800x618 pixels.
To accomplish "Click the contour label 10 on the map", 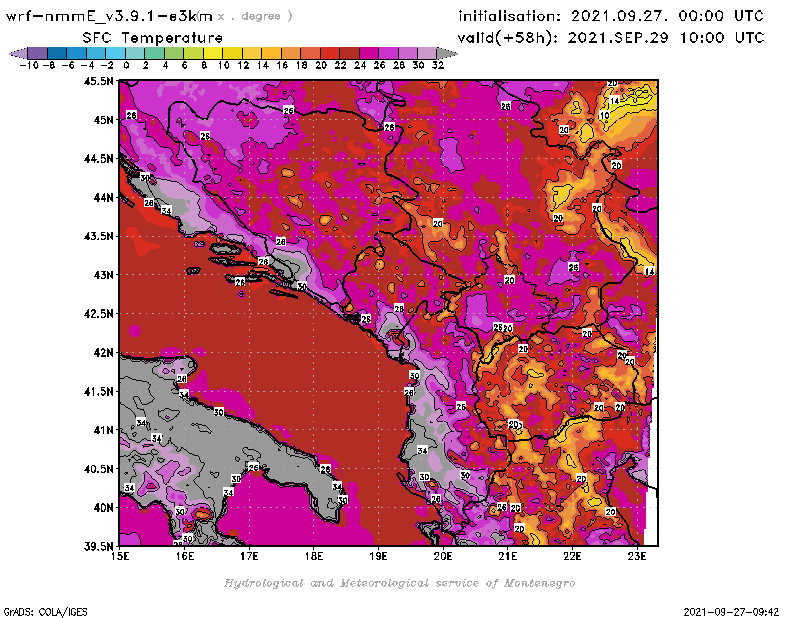I will (x=604, y=115).
